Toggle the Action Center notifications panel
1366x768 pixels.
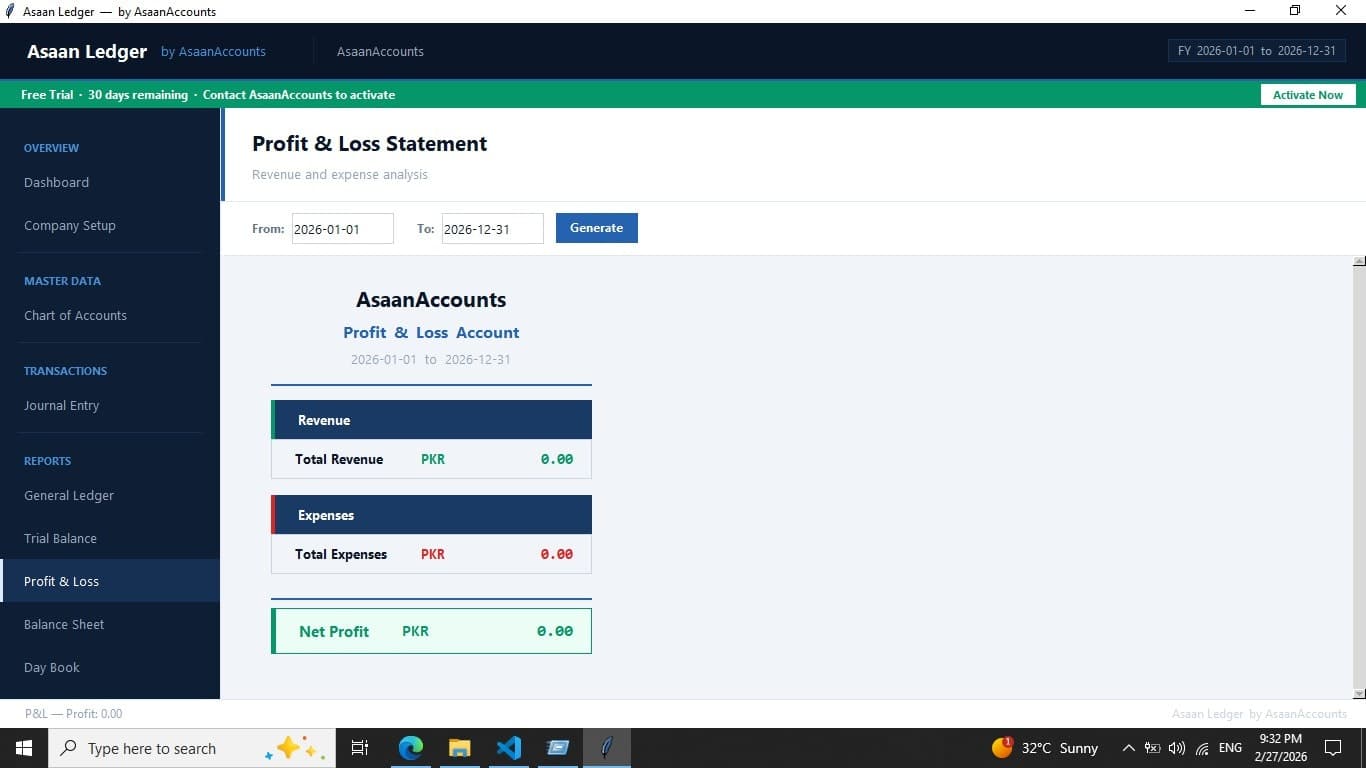point(1332,747)
